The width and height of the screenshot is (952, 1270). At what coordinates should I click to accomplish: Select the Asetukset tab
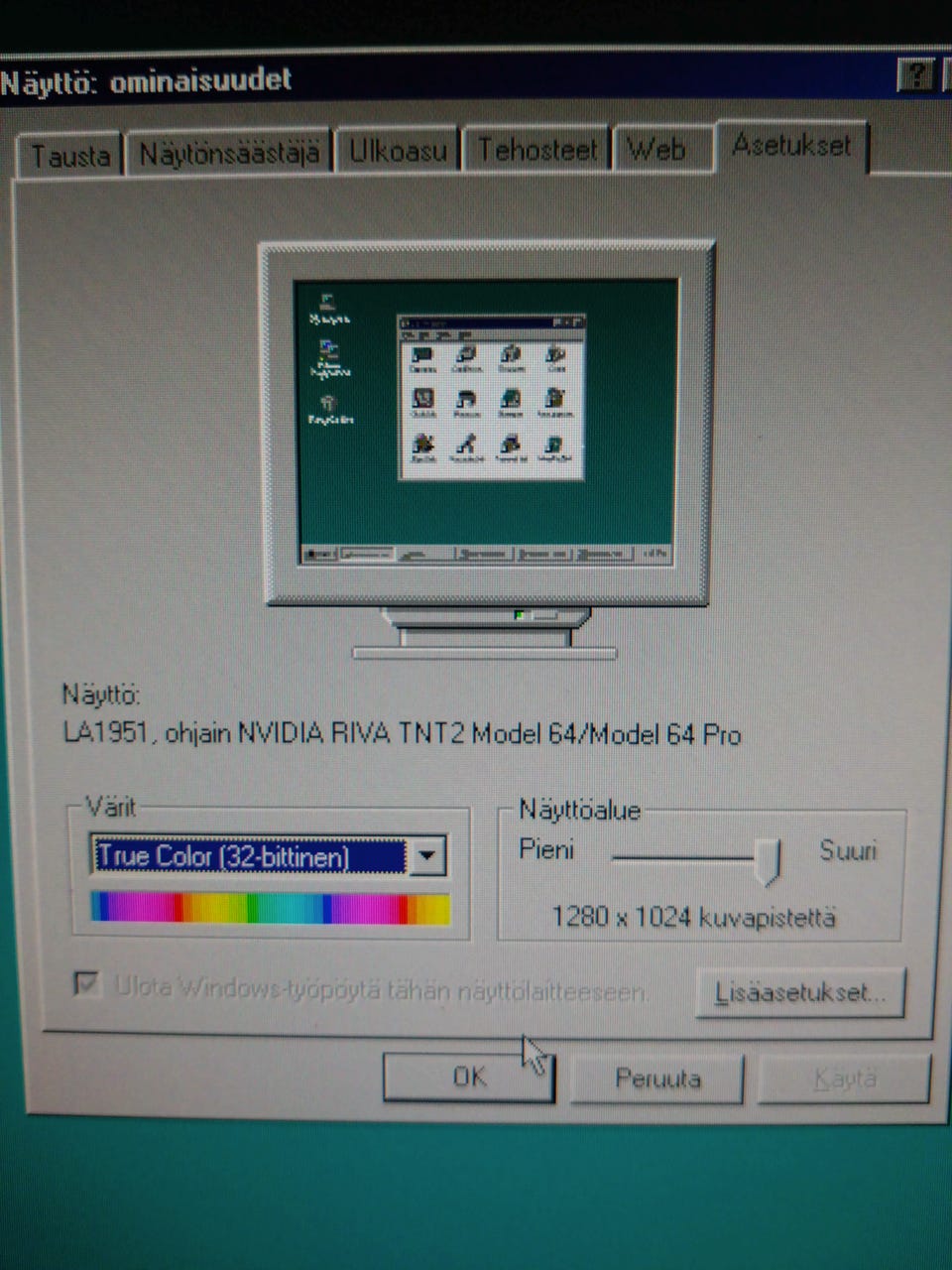point(791,145)
